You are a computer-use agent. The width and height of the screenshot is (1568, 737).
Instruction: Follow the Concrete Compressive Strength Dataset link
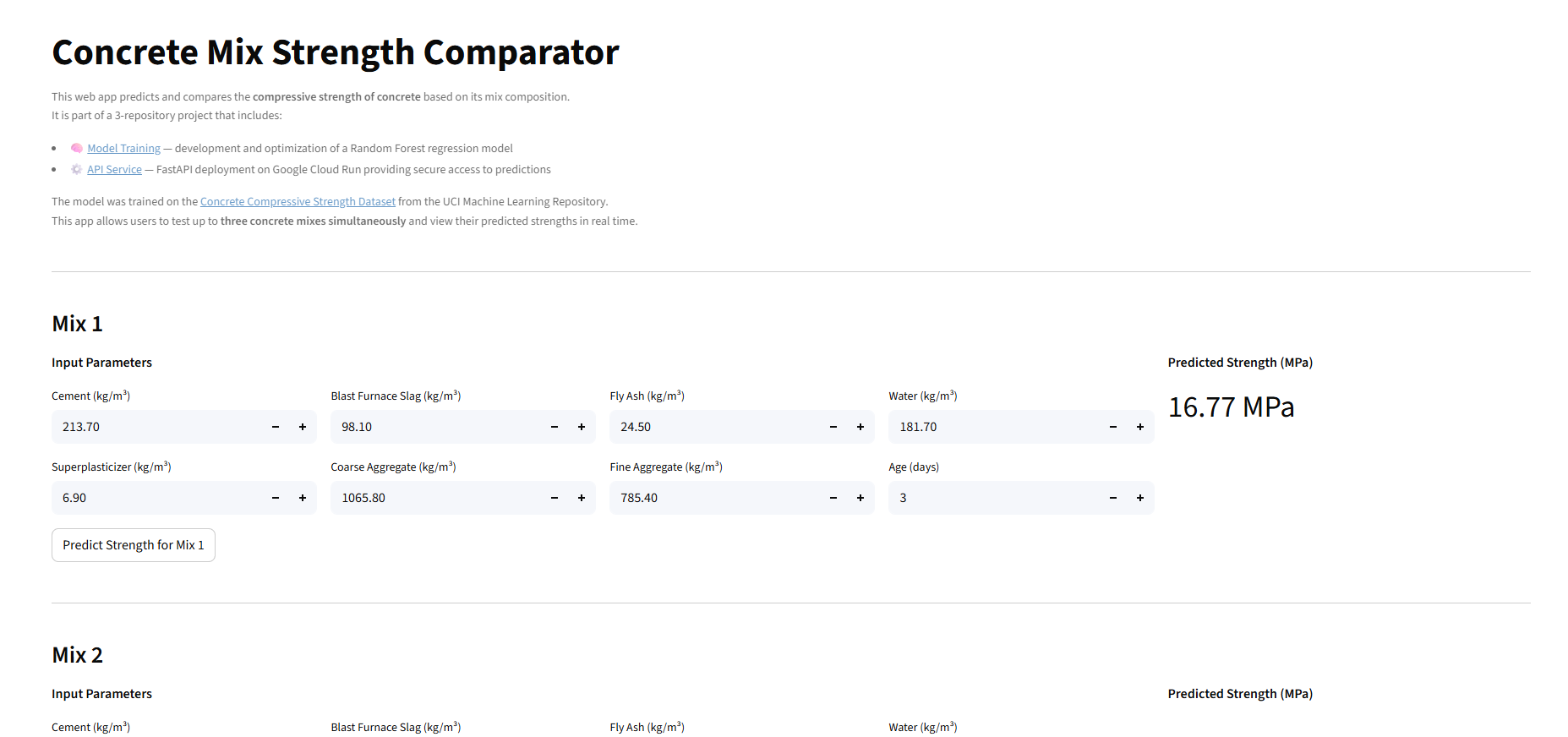tap(298, 202)
